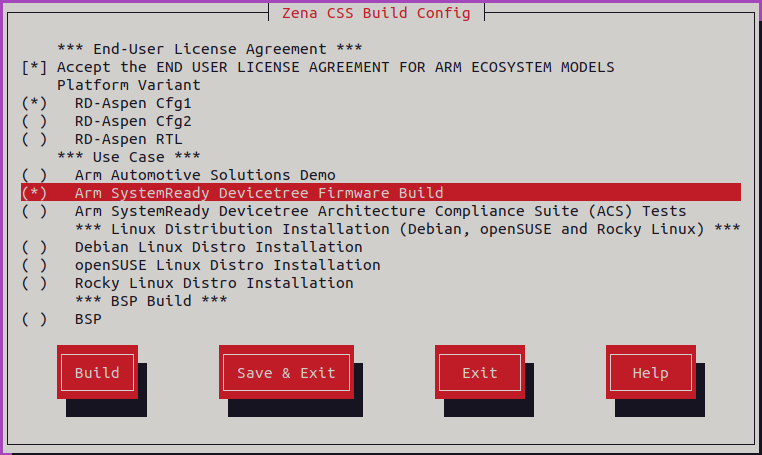Click the '*** BSP Build ***' heading
Screen dimensions: 762x455
151,301
